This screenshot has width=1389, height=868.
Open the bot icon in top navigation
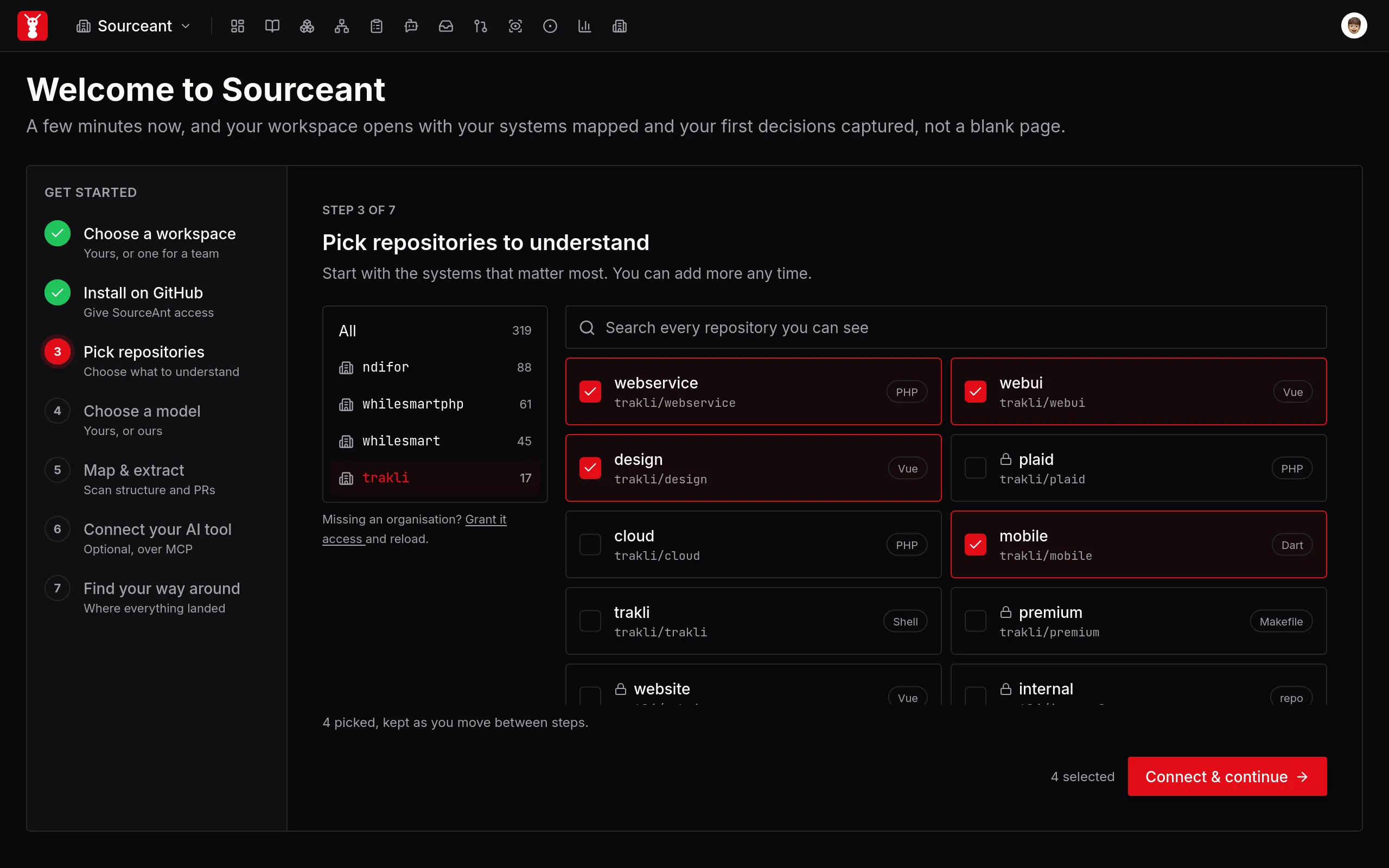pos(411,26)
